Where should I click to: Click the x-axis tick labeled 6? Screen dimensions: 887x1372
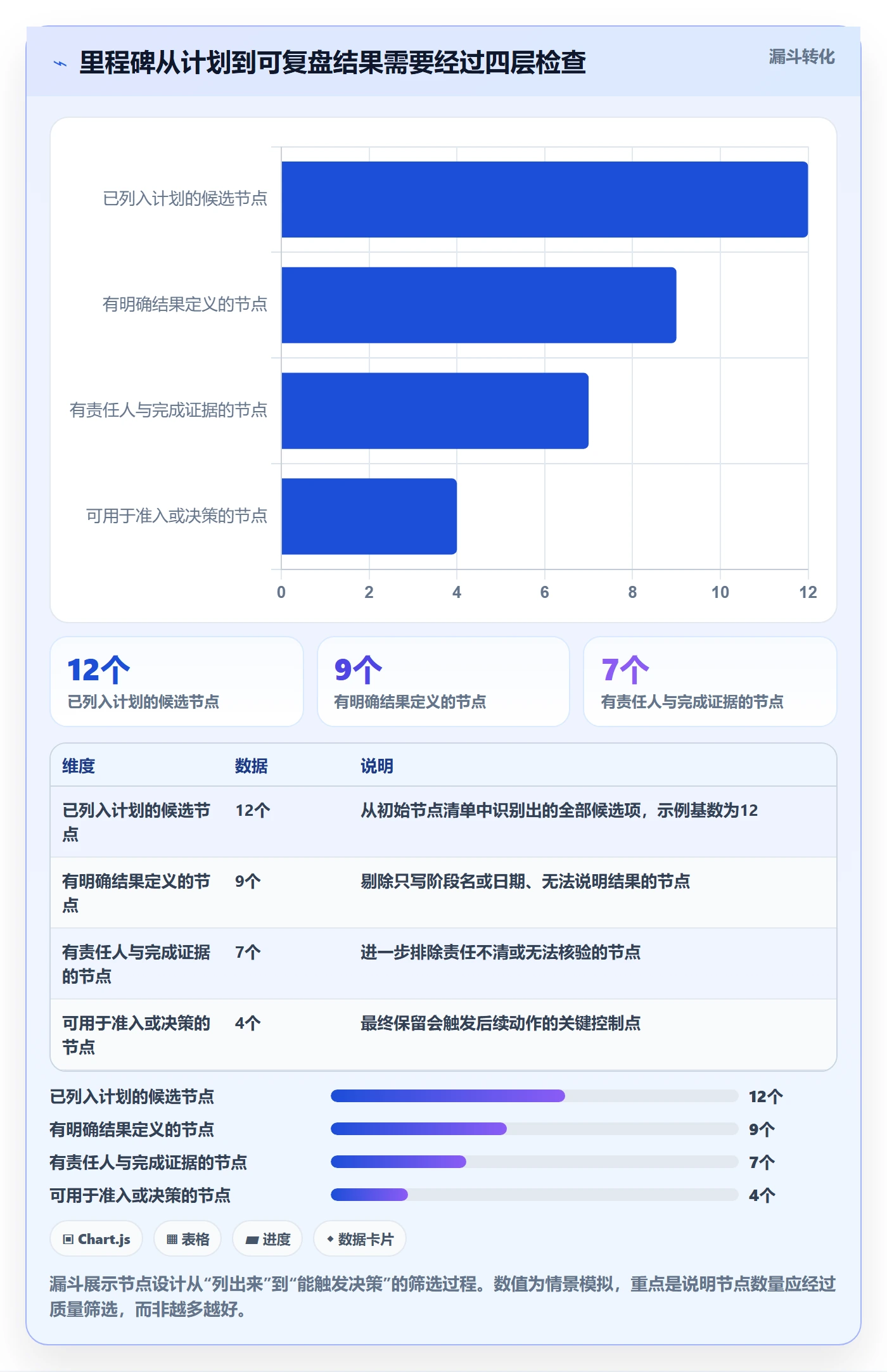point(544,592)
